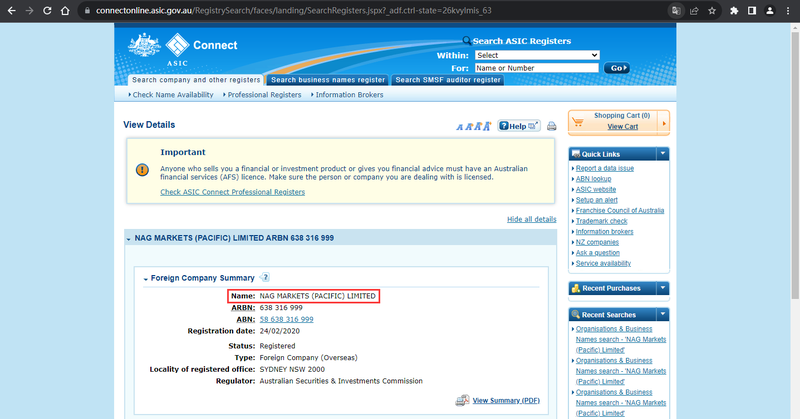The image size is (800, 419).
Task: Click the ASIC Connect logo
Action: (183, 50)
